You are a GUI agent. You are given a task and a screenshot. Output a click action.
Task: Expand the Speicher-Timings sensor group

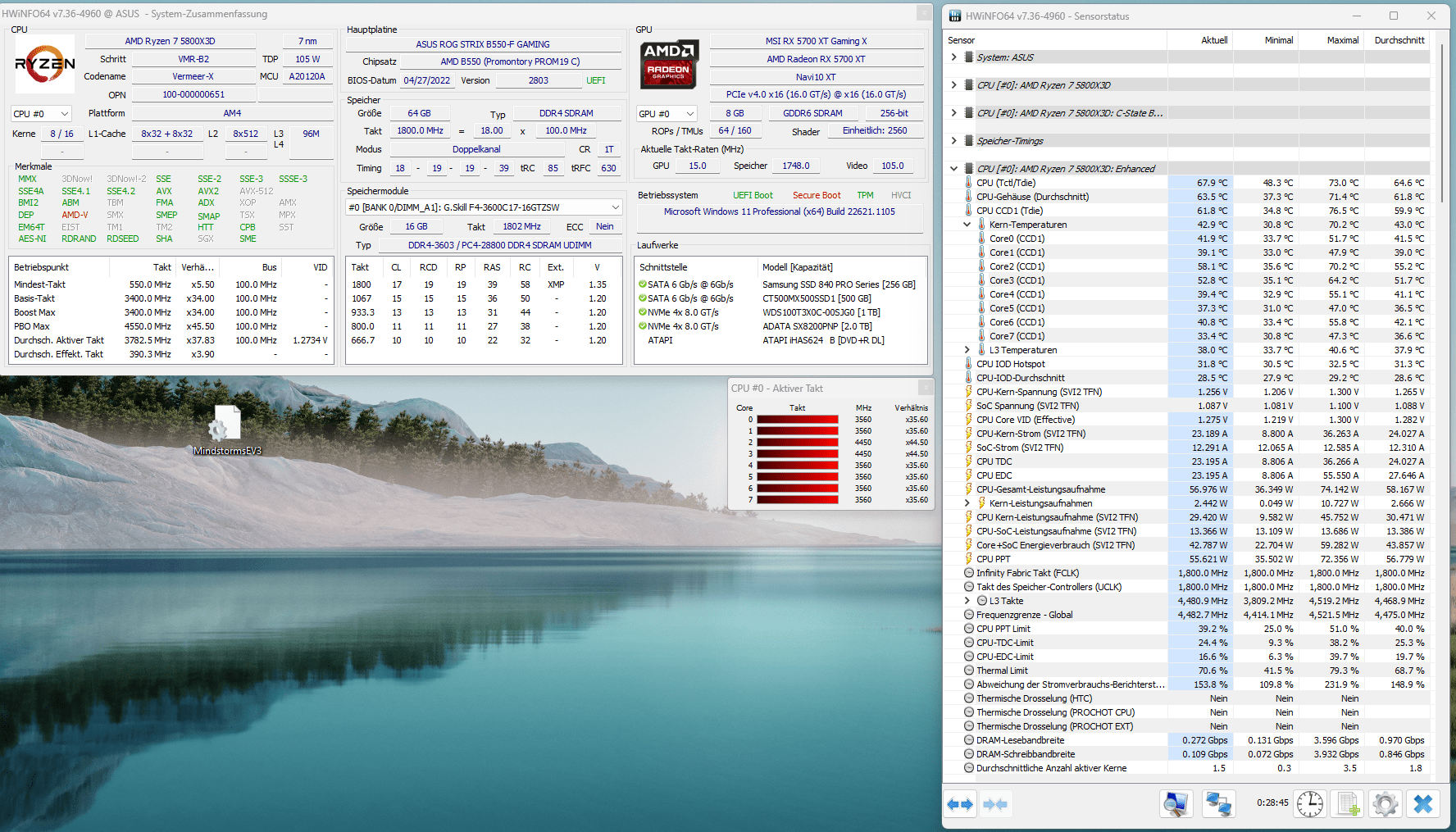pyautogui.click(x=953, y=141)
